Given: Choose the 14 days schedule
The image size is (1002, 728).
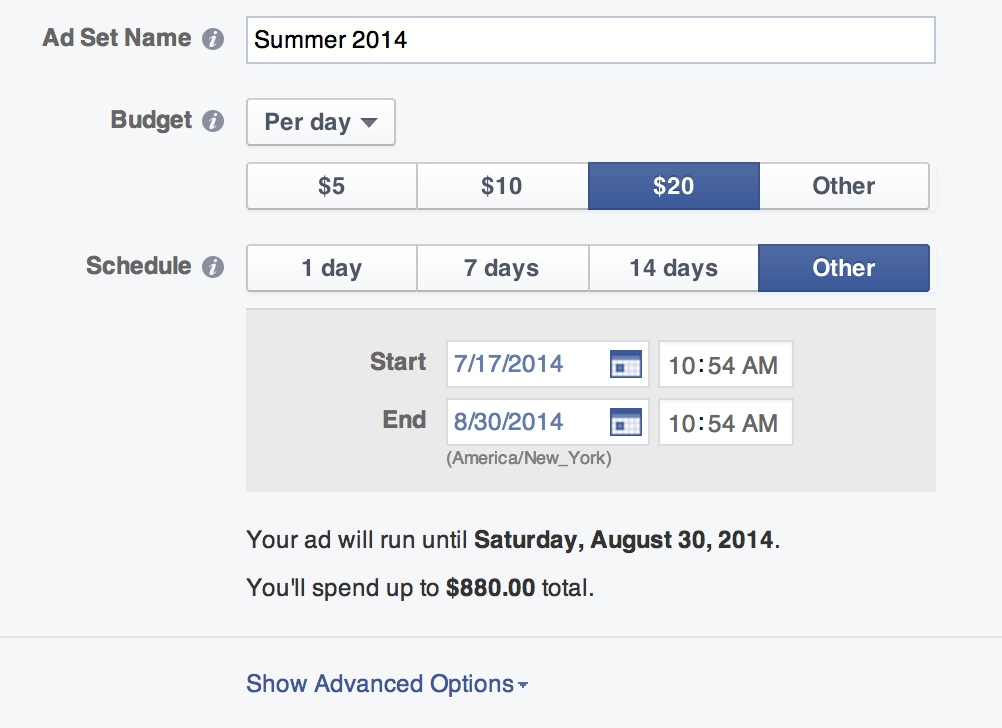Looking at the screenshot, I should coord(674,268).
